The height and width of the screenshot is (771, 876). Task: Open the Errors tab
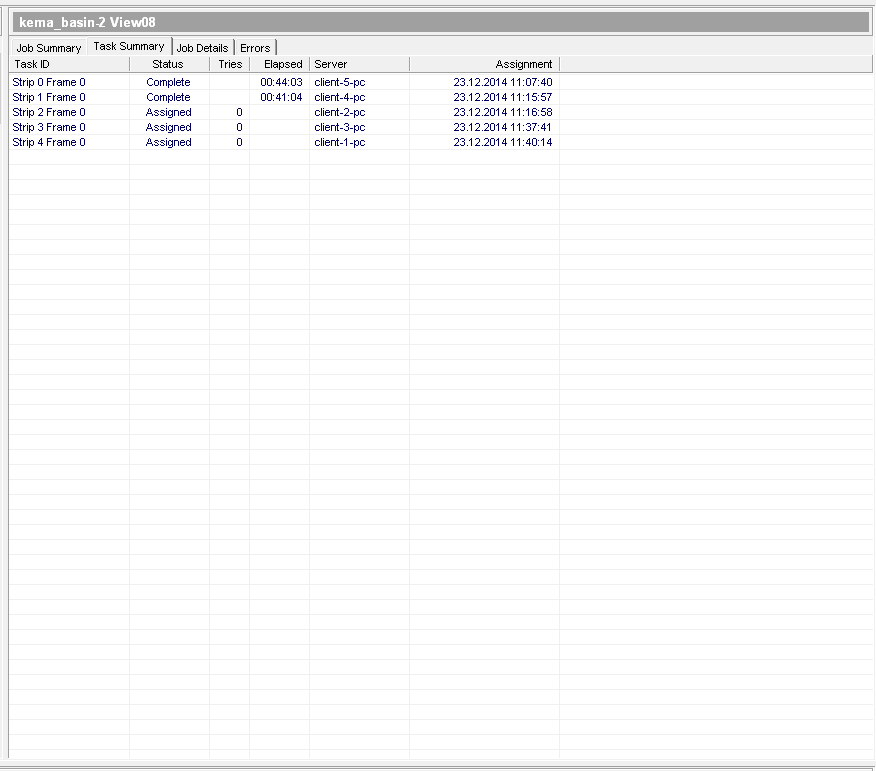(x=255, y=48)
